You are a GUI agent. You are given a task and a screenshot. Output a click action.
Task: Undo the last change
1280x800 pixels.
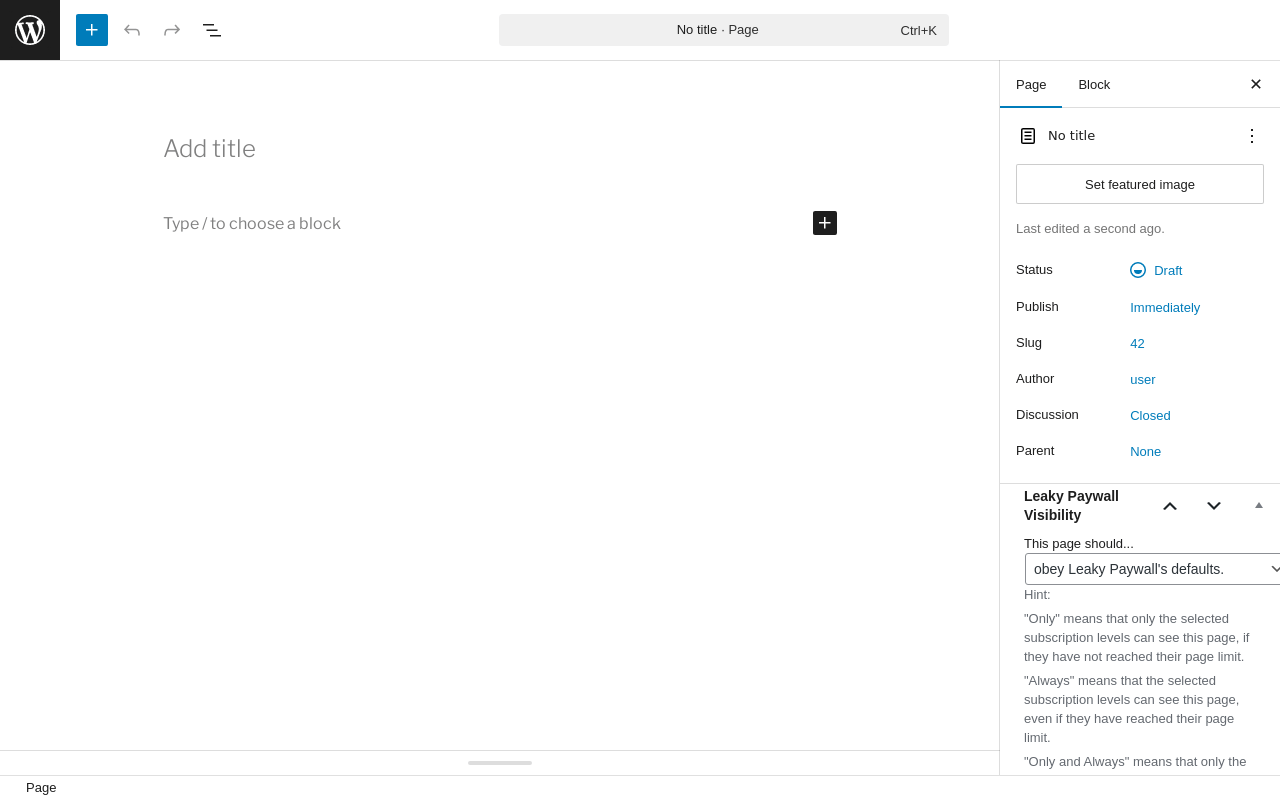[x=132, y=30]
